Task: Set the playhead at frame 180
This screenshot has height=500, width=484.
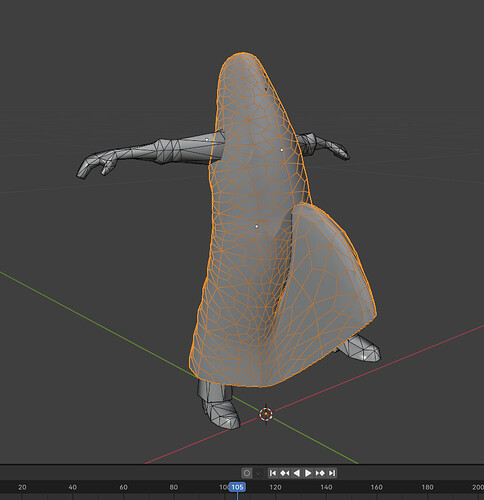Action: coord(427,487)
